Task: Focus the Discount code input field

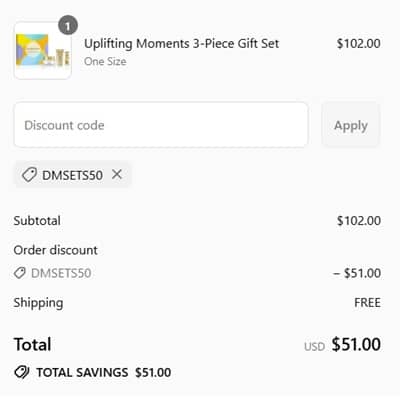Action: [161, 125]
